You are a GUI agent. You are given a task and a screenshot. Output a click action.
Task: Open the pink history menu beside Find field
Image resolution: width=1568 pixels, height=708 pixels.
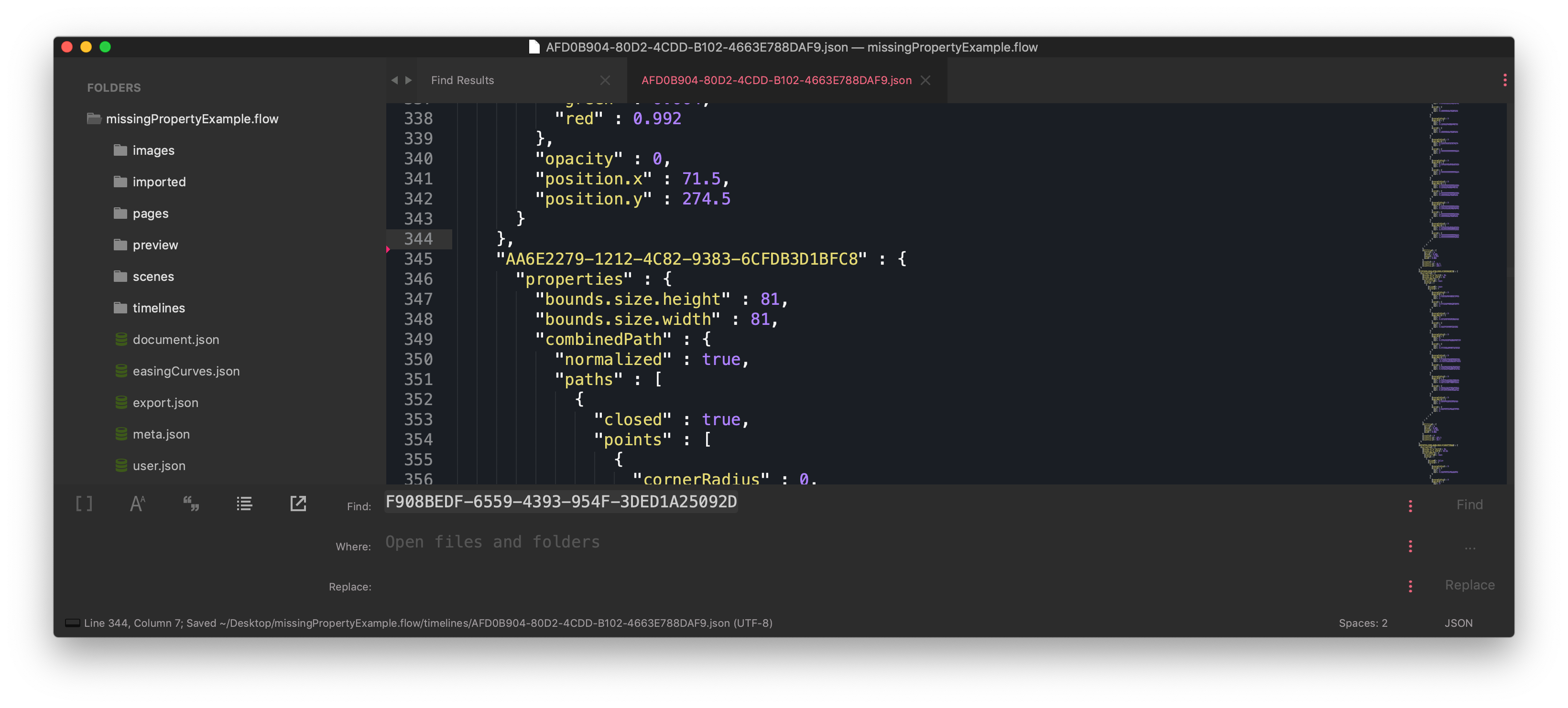(x=1411, y=505)
